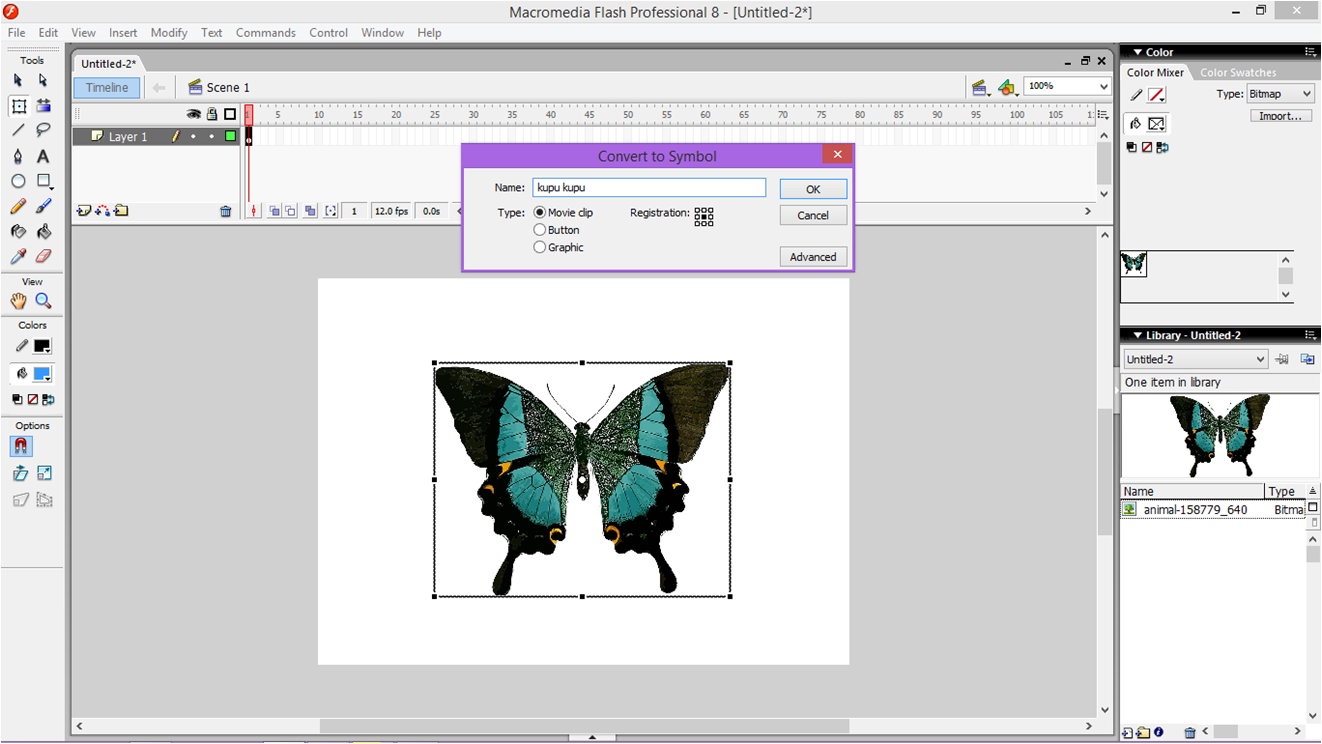1322x744 pixels.
Task: Choose the Movie clip symbol type
Action: coord(564,213)
